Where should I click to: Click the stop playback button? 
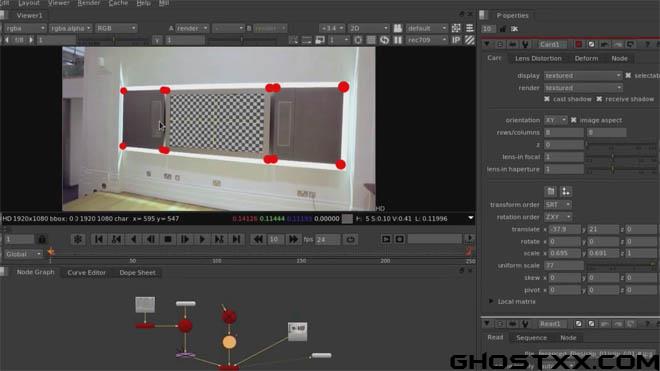168,239
